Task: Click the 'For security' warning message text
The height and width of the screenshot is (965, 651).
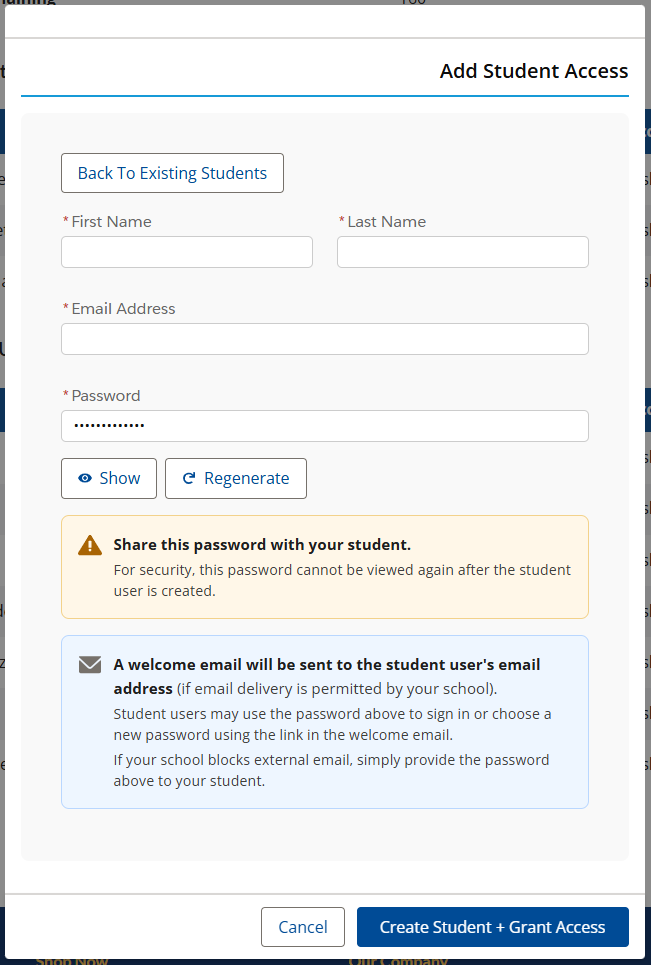Action: pos(342,580)
